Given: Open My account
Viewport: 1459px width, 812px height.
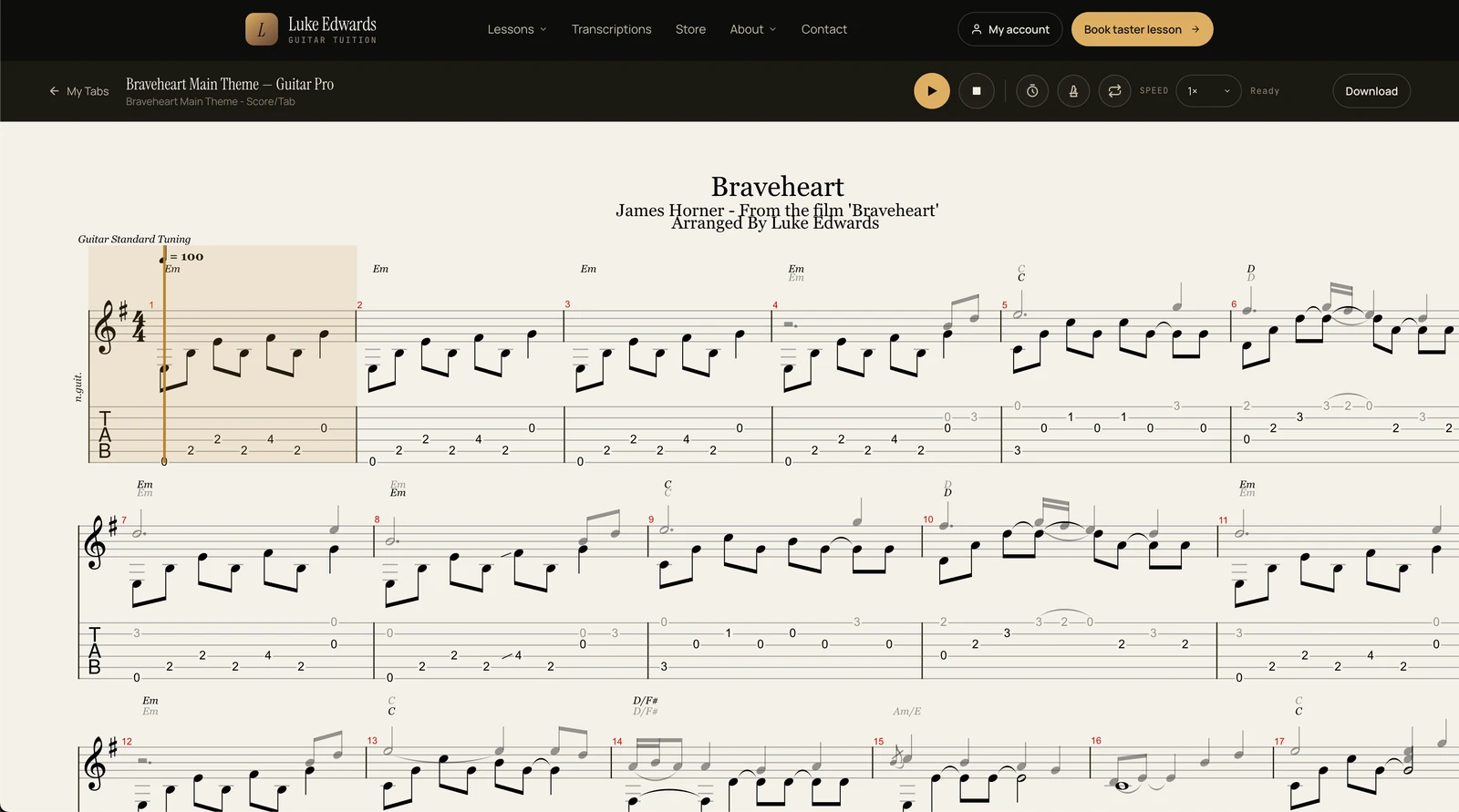Looking at the screenshot, I should click(1010, 29).
